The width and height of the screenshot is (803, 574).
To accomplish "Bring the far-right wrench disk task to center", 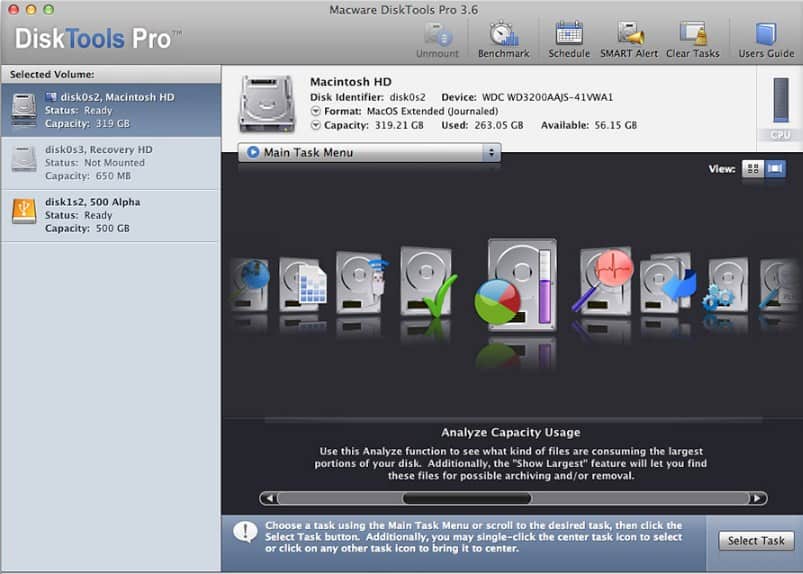I will [778, 284].
